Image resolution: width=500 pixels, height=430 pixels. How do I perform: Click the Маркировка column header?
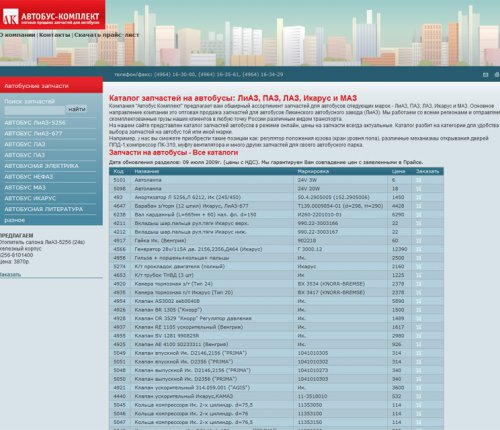click(x=313, y=171)
